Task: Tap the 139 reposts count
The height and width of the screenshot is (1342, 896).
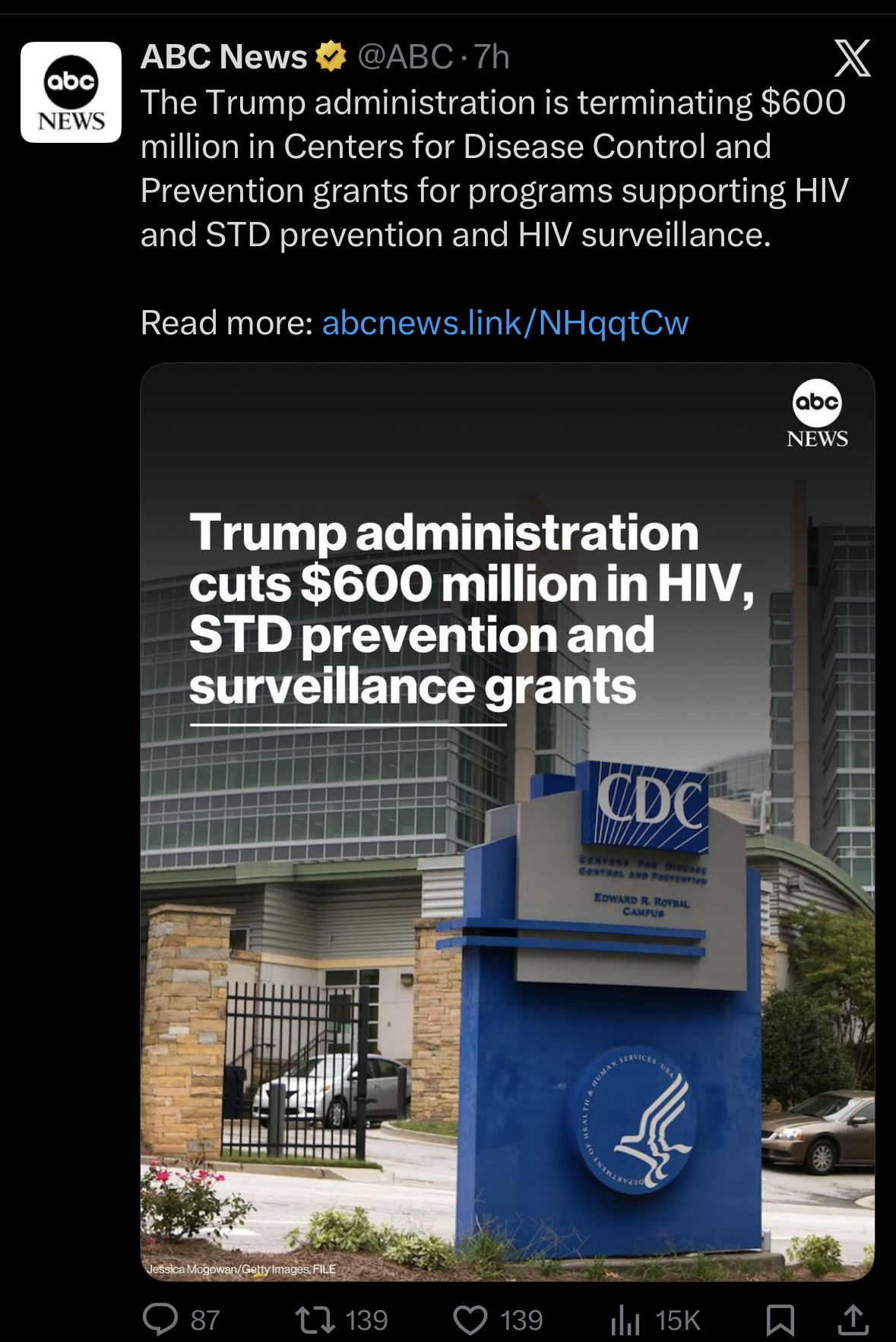Action: [366, 1321]
